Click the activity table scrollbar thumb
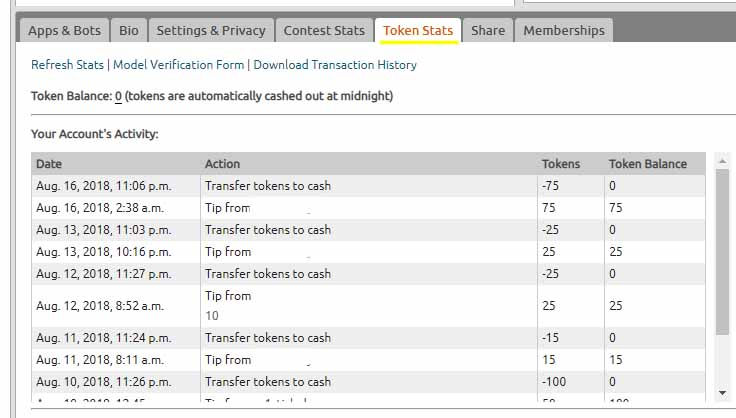 [x=722, y=252]
